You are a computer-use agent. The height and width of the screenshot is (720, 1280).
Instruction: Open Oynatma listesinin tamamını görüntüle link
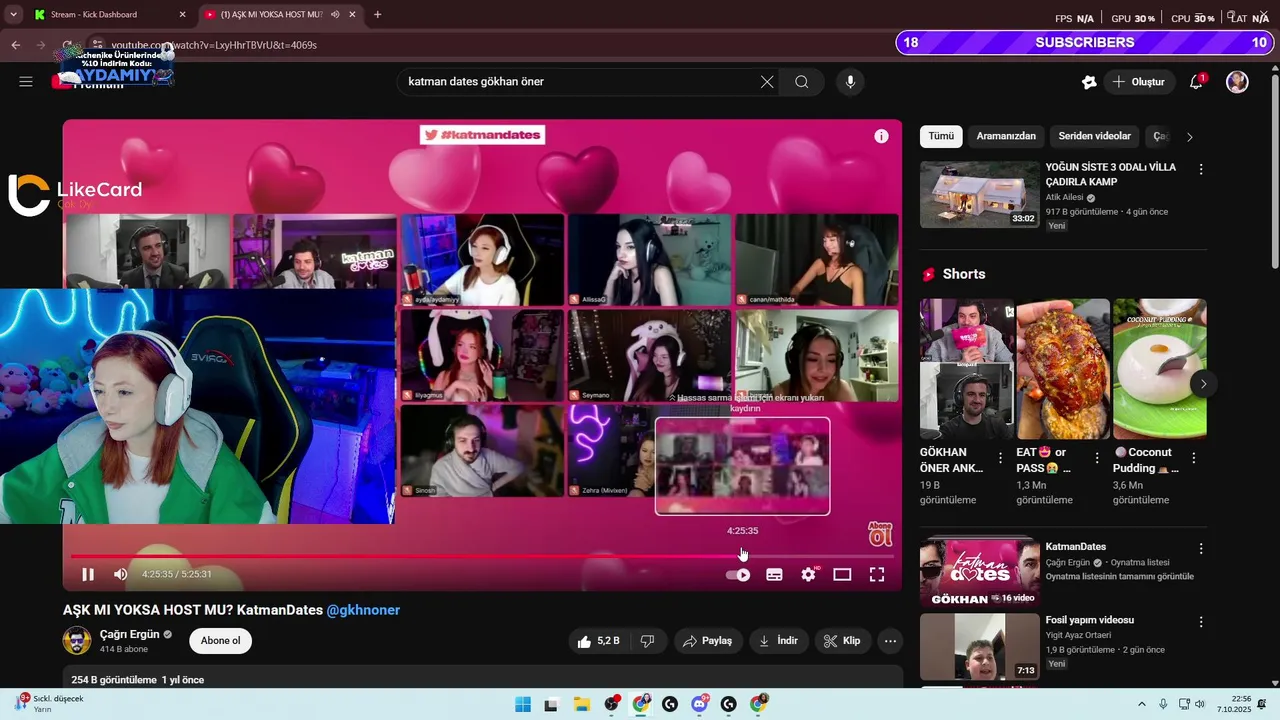[1119, 577]
